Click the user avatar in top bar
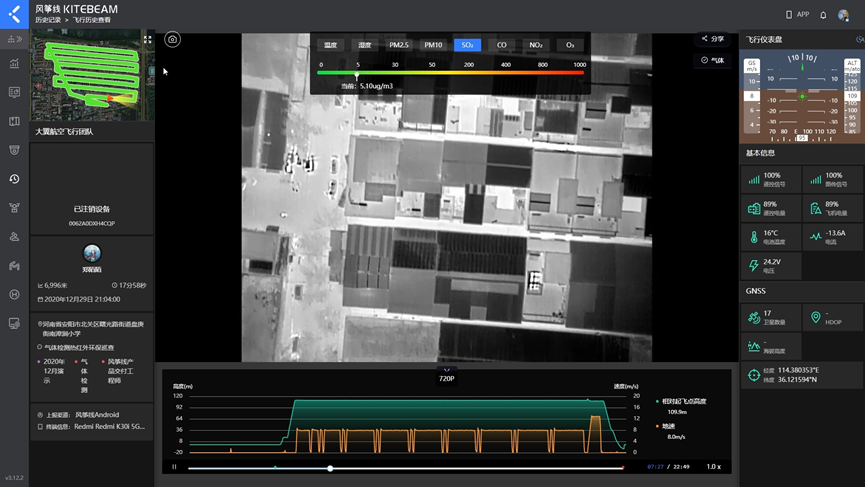Viewport: 865px width, 487px height. pos(844,15)
